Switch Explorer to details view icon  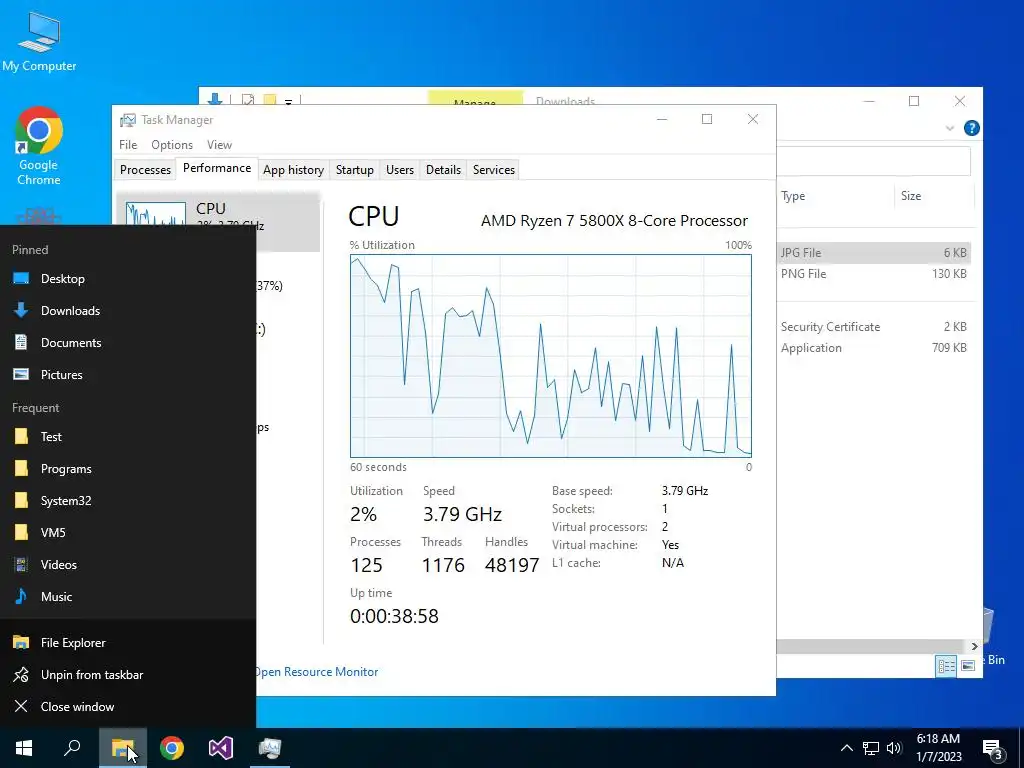point(946,666)
